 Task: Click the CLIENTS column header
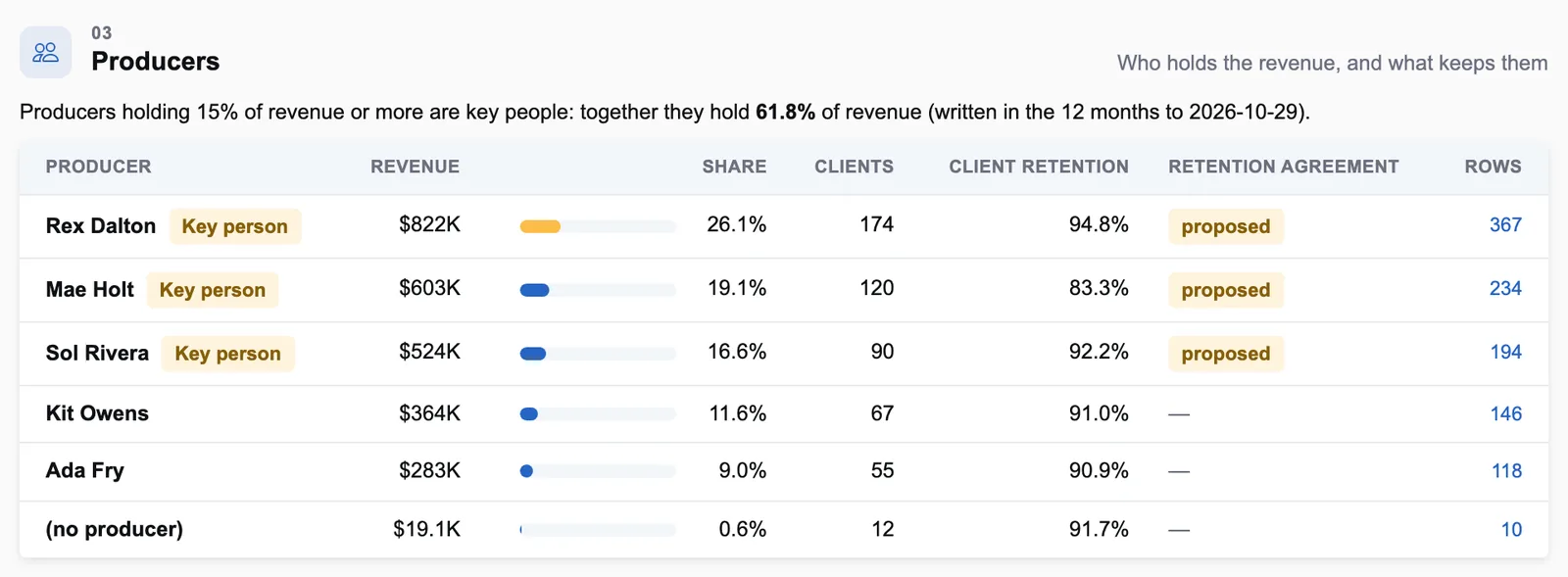click(x=854, y=167)
